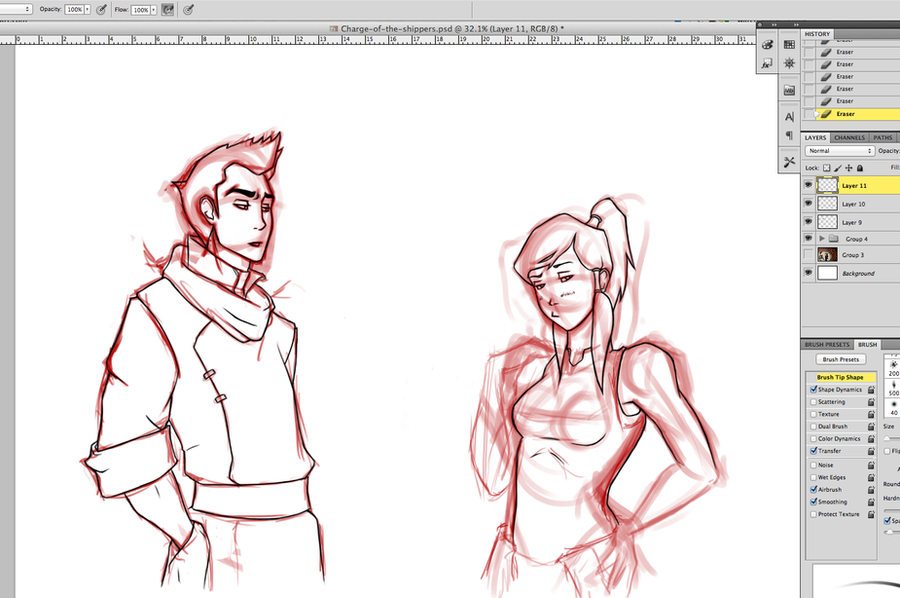The image size is (900, 598).
Task: Toggle the lock icon next to Wet Edges
Action: coord(871,477)
